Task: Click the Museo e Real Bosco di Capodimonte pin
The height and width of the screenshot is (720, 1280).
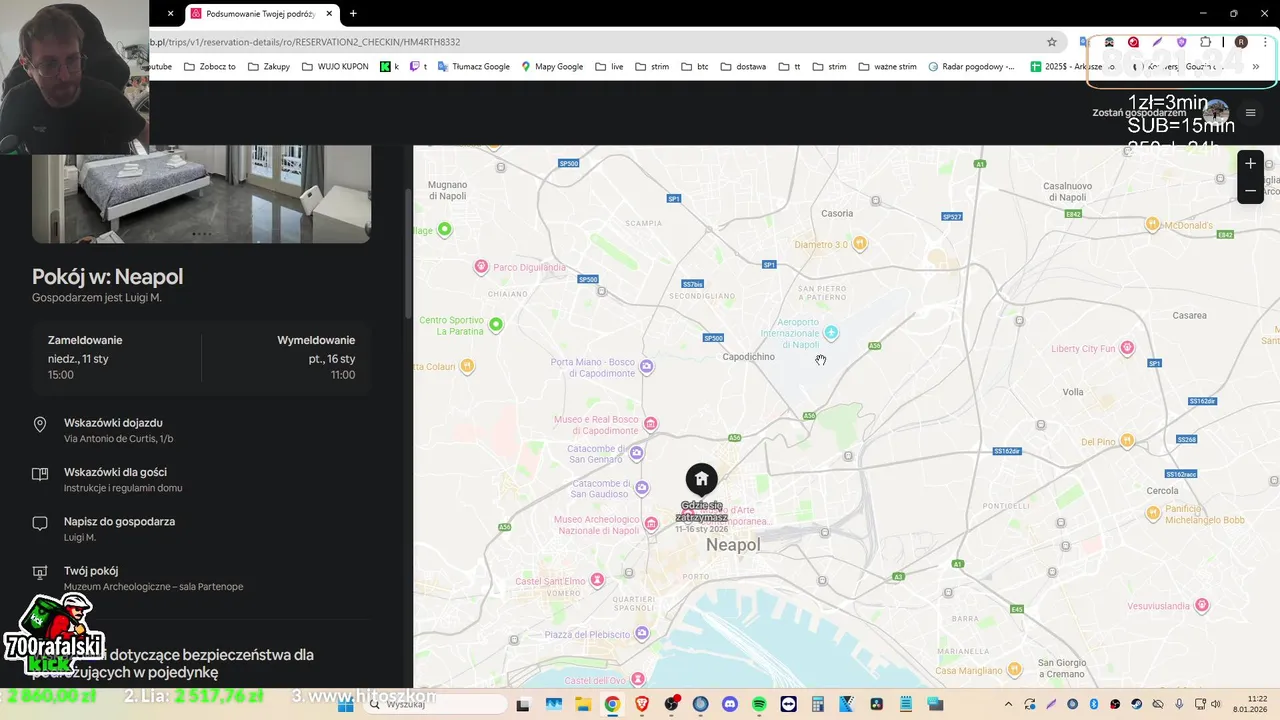Action: tap(651, 424)
